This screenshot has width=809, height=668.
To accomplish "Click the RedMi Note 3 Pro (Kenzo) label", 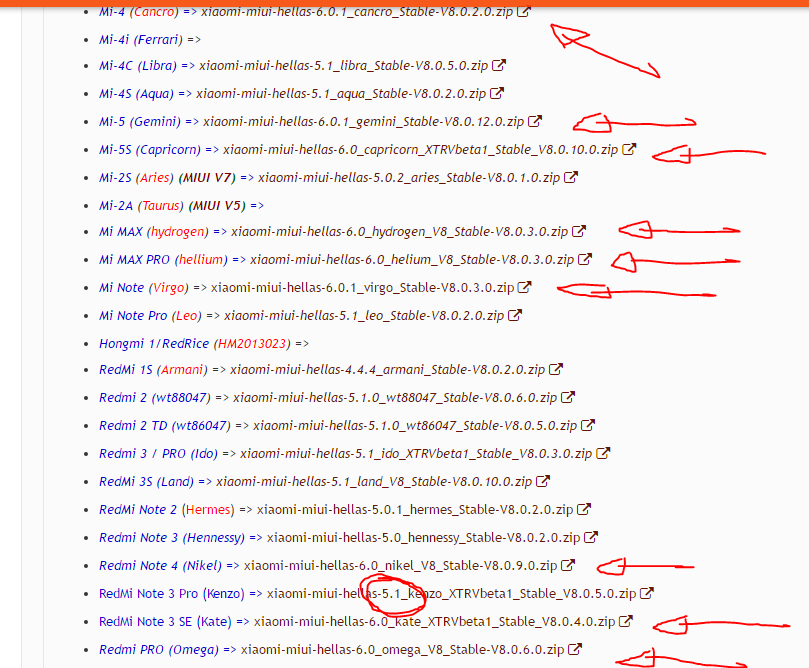I will coord(172,593).
